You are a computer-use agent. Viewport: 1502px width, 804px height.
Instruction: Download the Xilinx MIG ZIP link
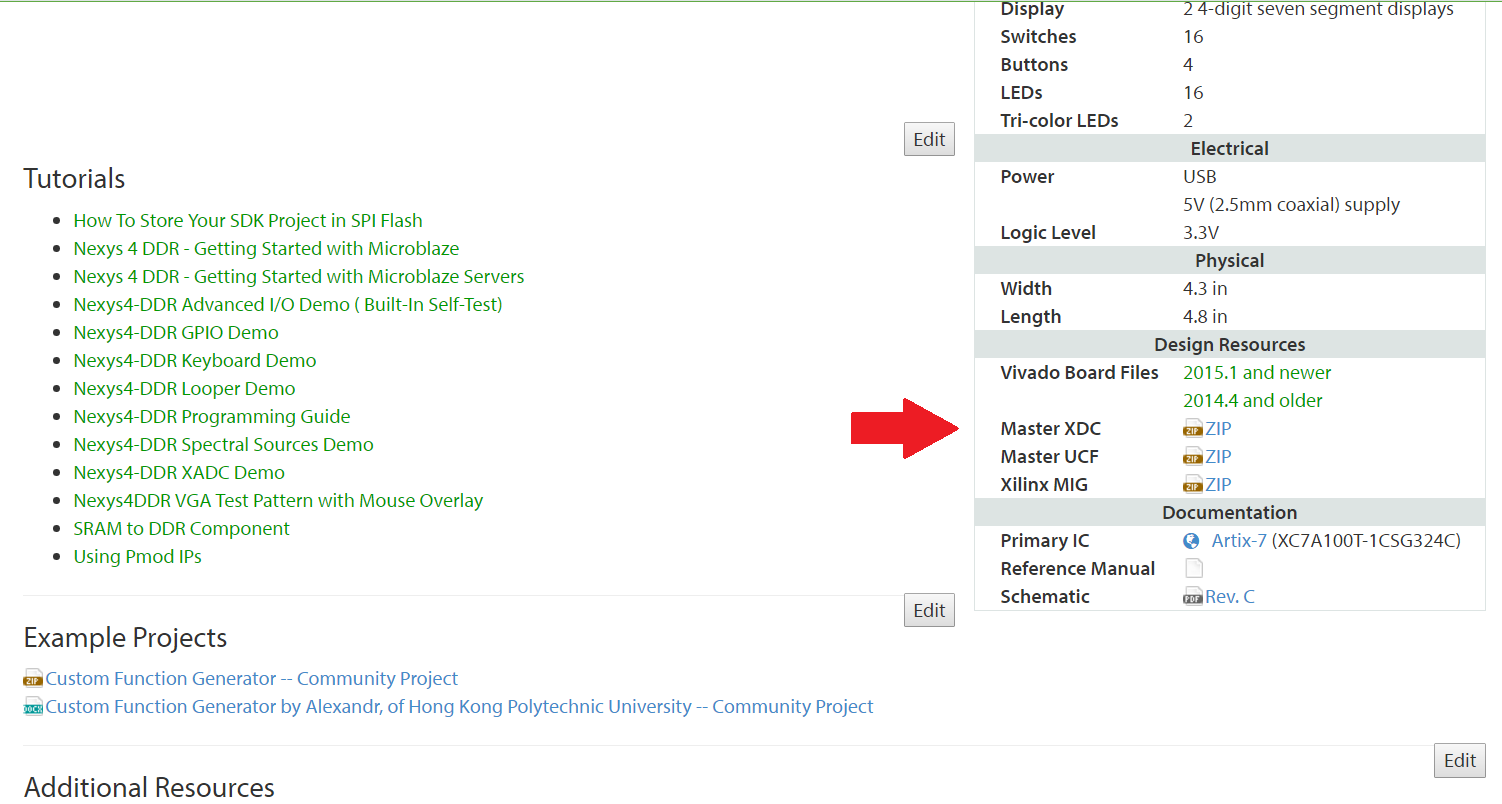pos(1218,485)
